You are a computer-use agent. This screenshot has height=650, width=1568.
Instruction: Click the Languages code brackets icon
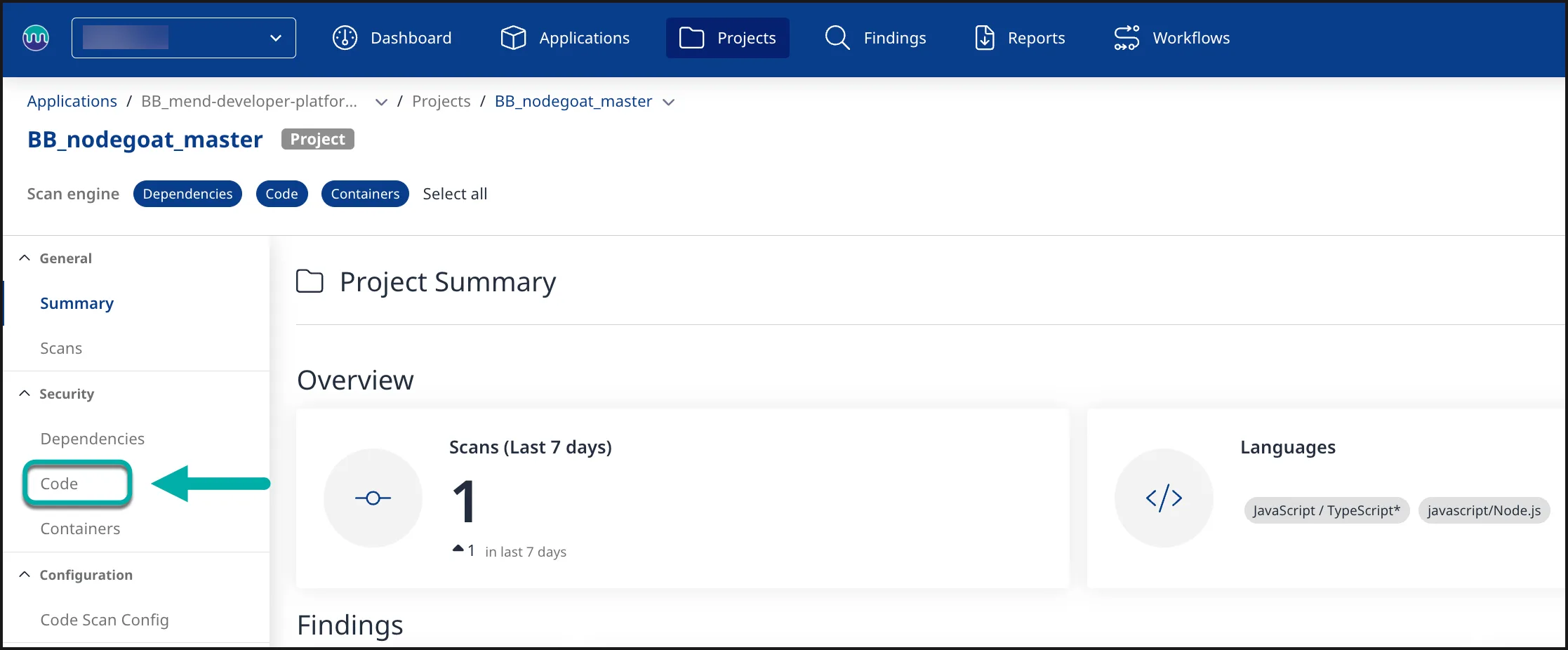1164,498
